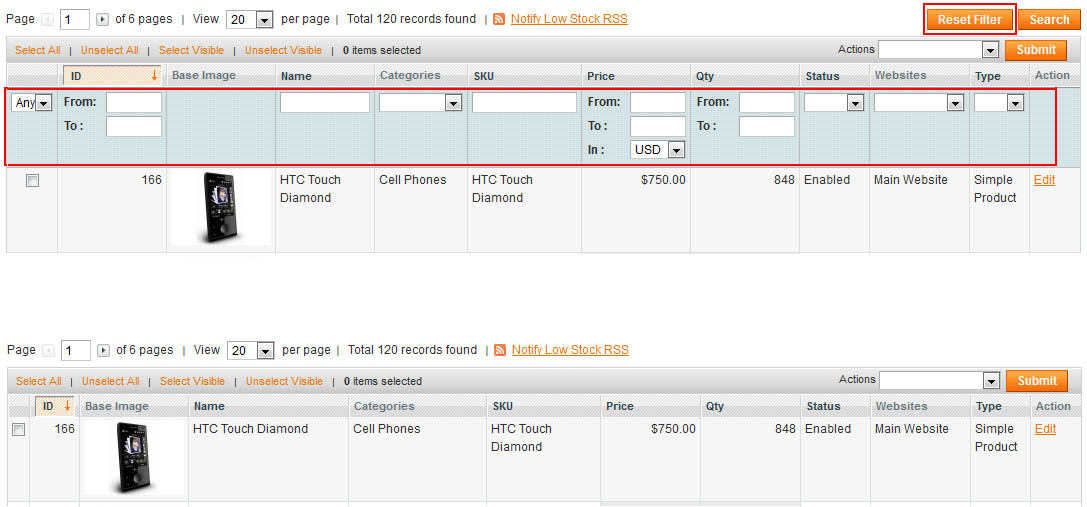Viewport: 1087px width, 507px height.
Task: Open the Categories filter dropdown
Action: click(420, 103)
